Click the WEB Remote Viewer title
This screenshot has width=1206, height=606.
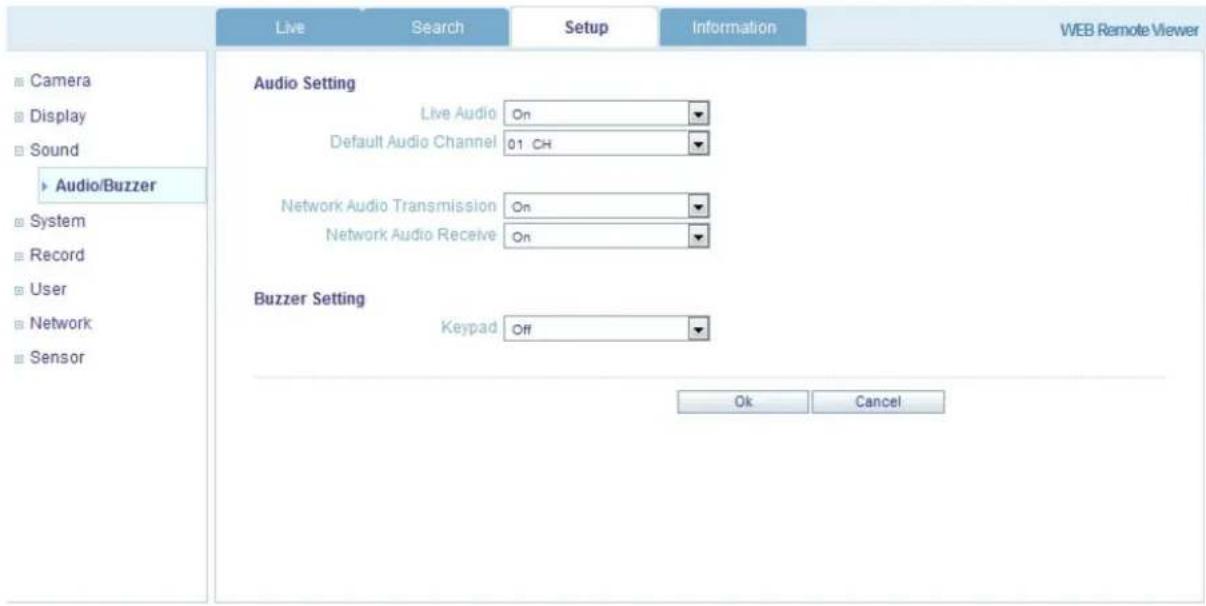(1131, 30)
